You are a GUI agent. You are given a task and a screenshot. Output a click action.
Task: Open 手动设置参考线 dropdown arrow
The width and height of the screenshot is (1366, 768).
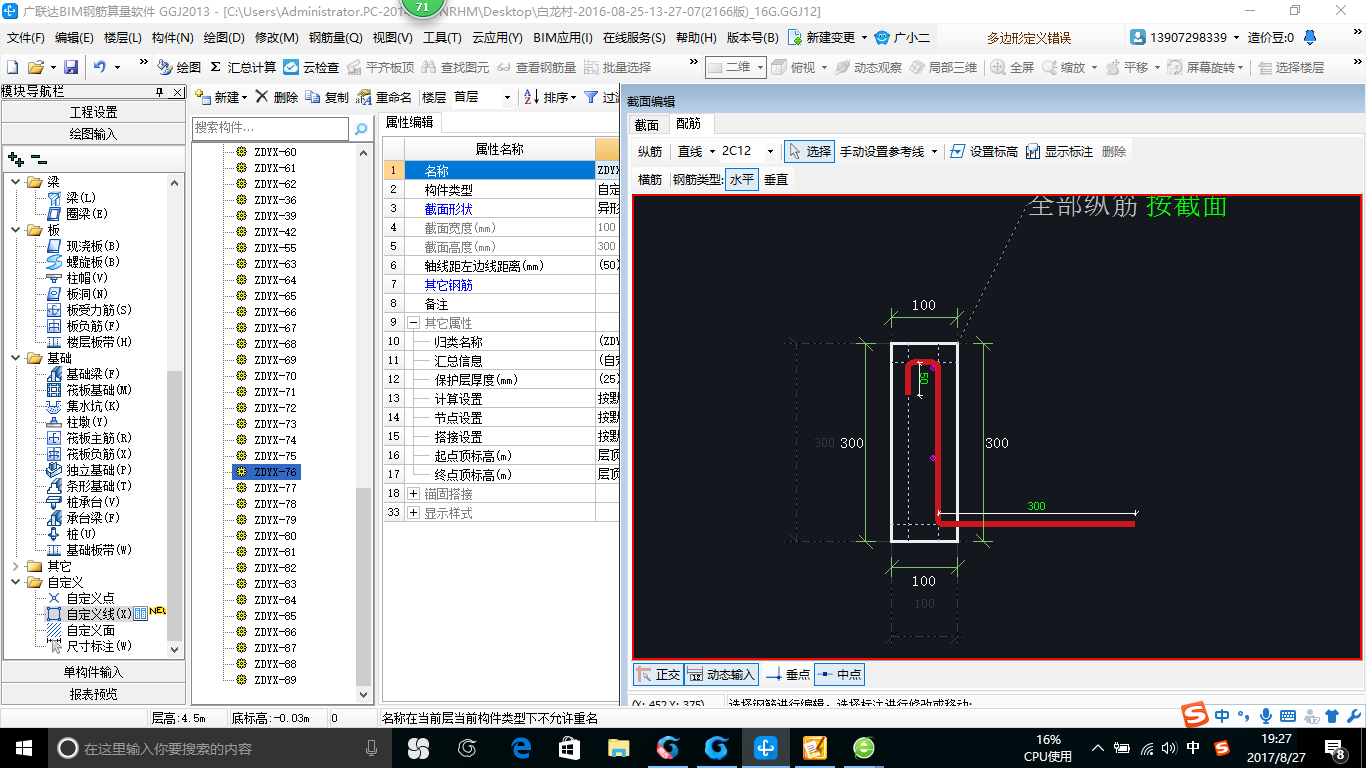pos(934,151)
